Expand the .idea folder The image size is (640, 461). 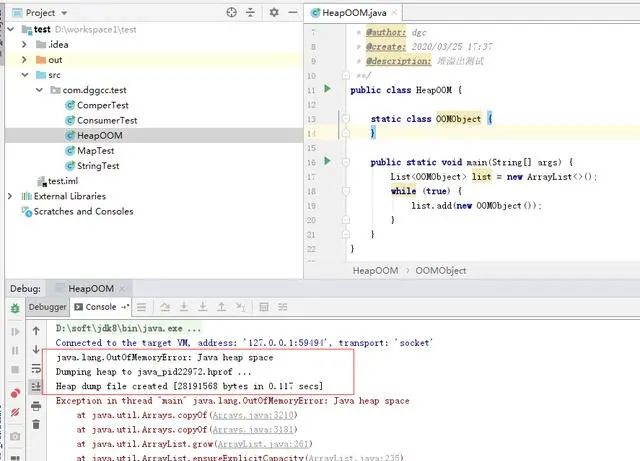[x=25, y=45]
